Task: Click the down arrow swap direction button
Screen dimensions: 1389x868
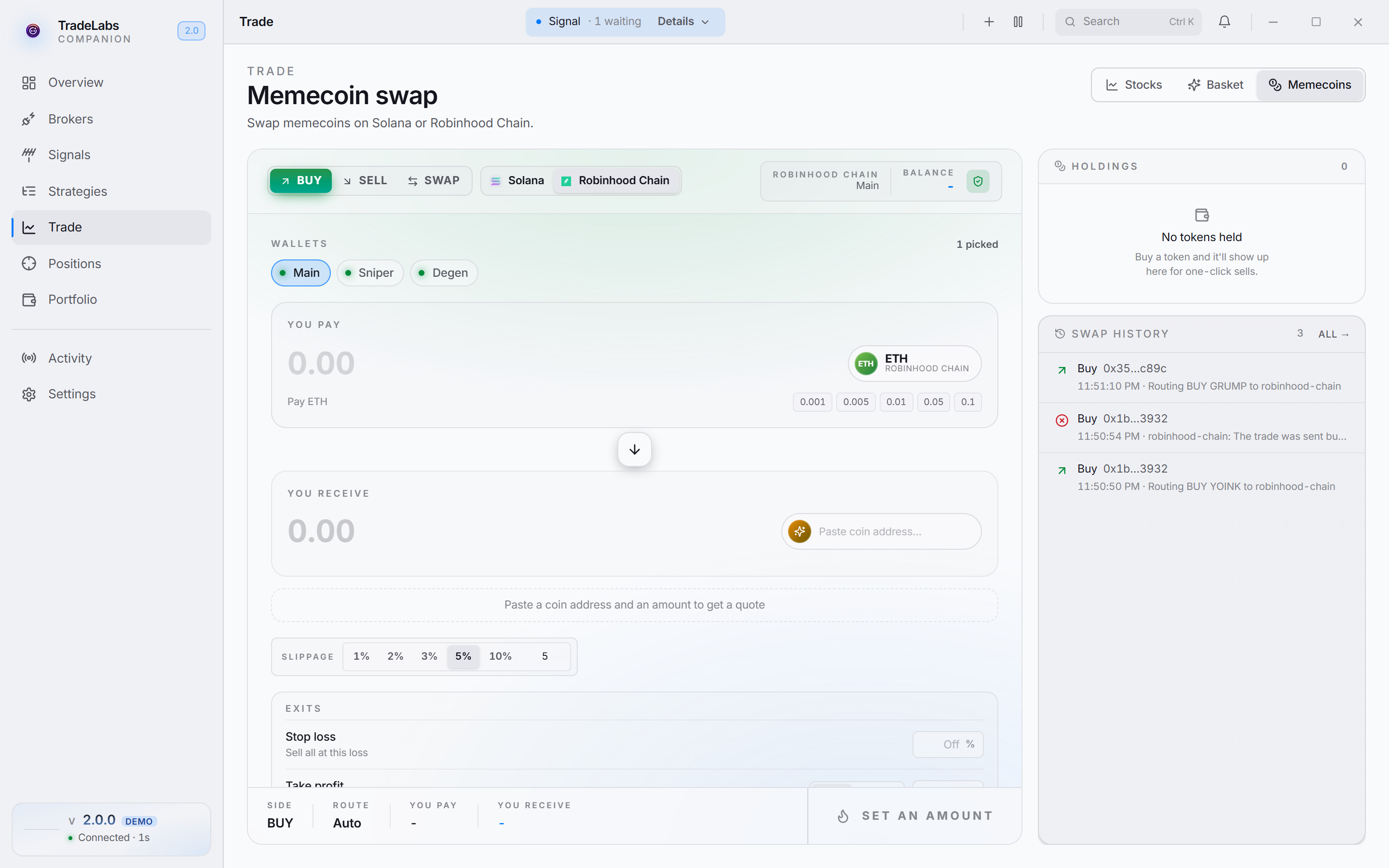Action: [x=634, y=449]
